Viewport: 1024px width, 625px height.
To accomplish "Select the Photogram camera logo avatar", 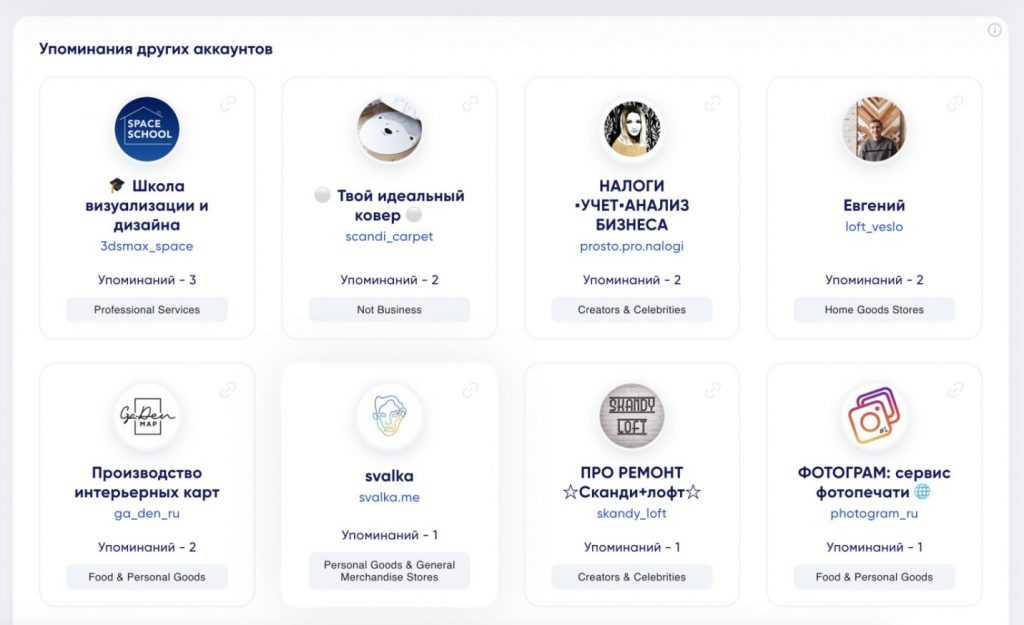I will click(874, 415).
